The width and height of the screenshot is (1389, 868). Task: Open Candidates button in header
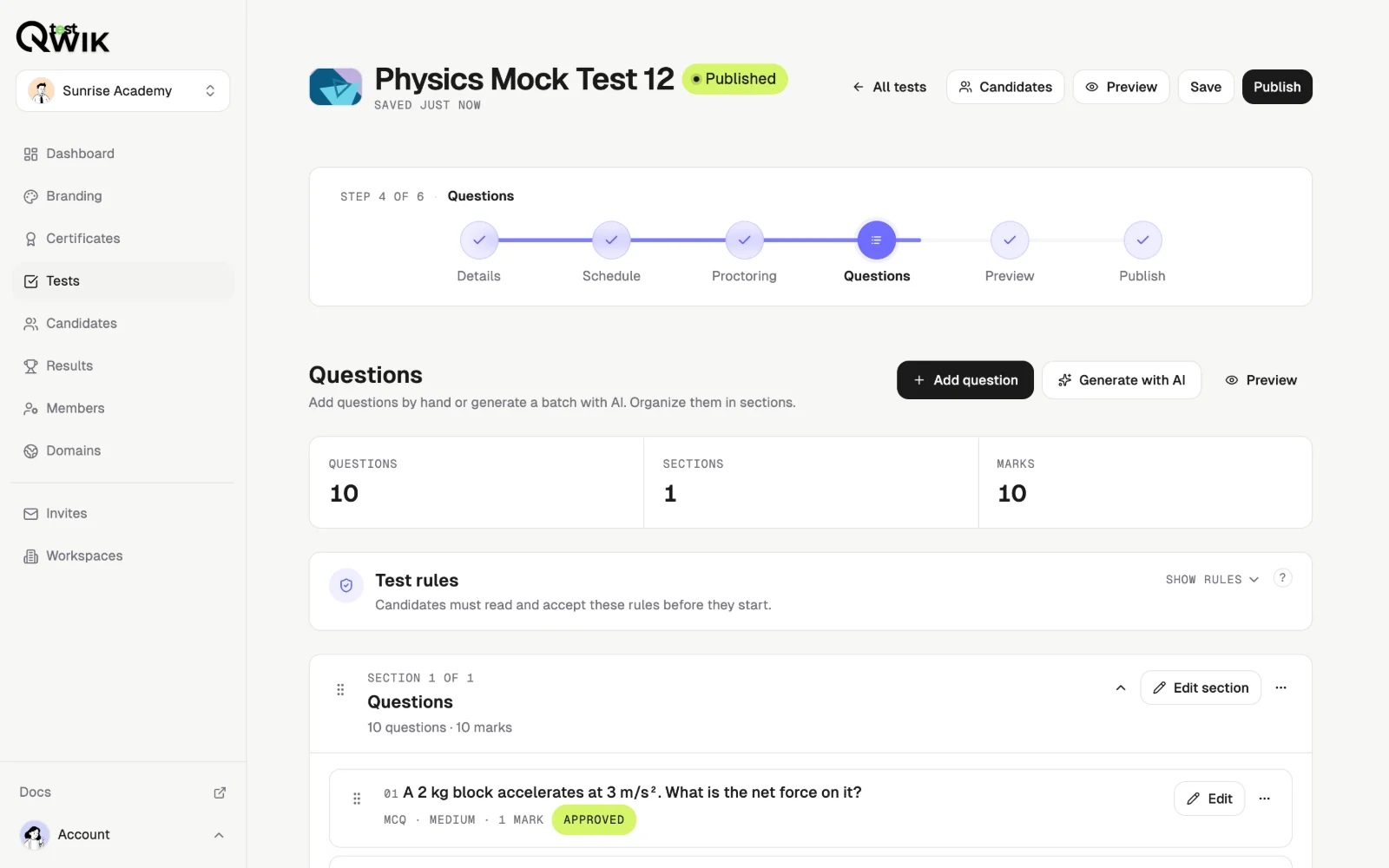pyautogui.click(x=1005, y=87)
